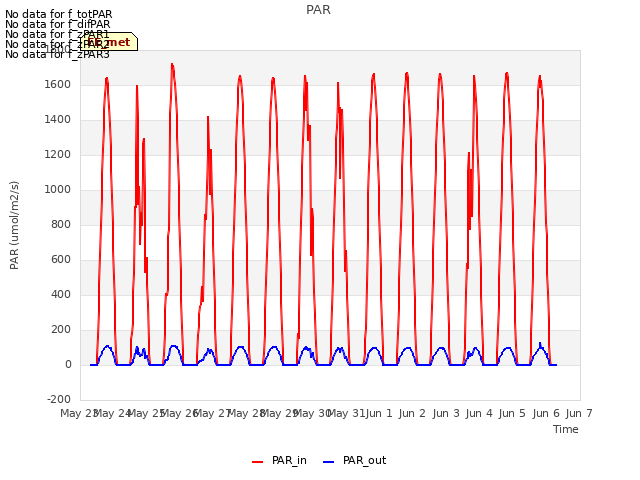Click the 'No data for f_totPAR' message
The image size is (640, 480).
(59, 14)
